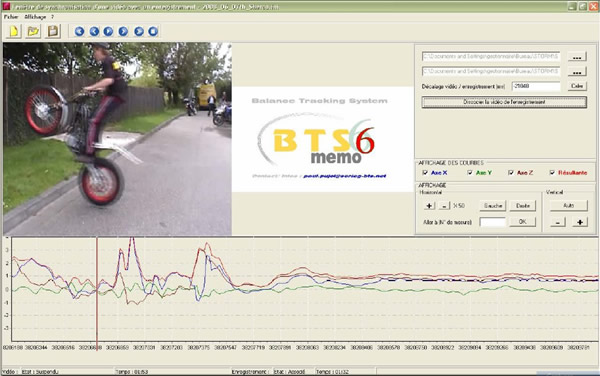Click the new file icon in toolbar
600x376 pixels.
[x=14, y=31]
